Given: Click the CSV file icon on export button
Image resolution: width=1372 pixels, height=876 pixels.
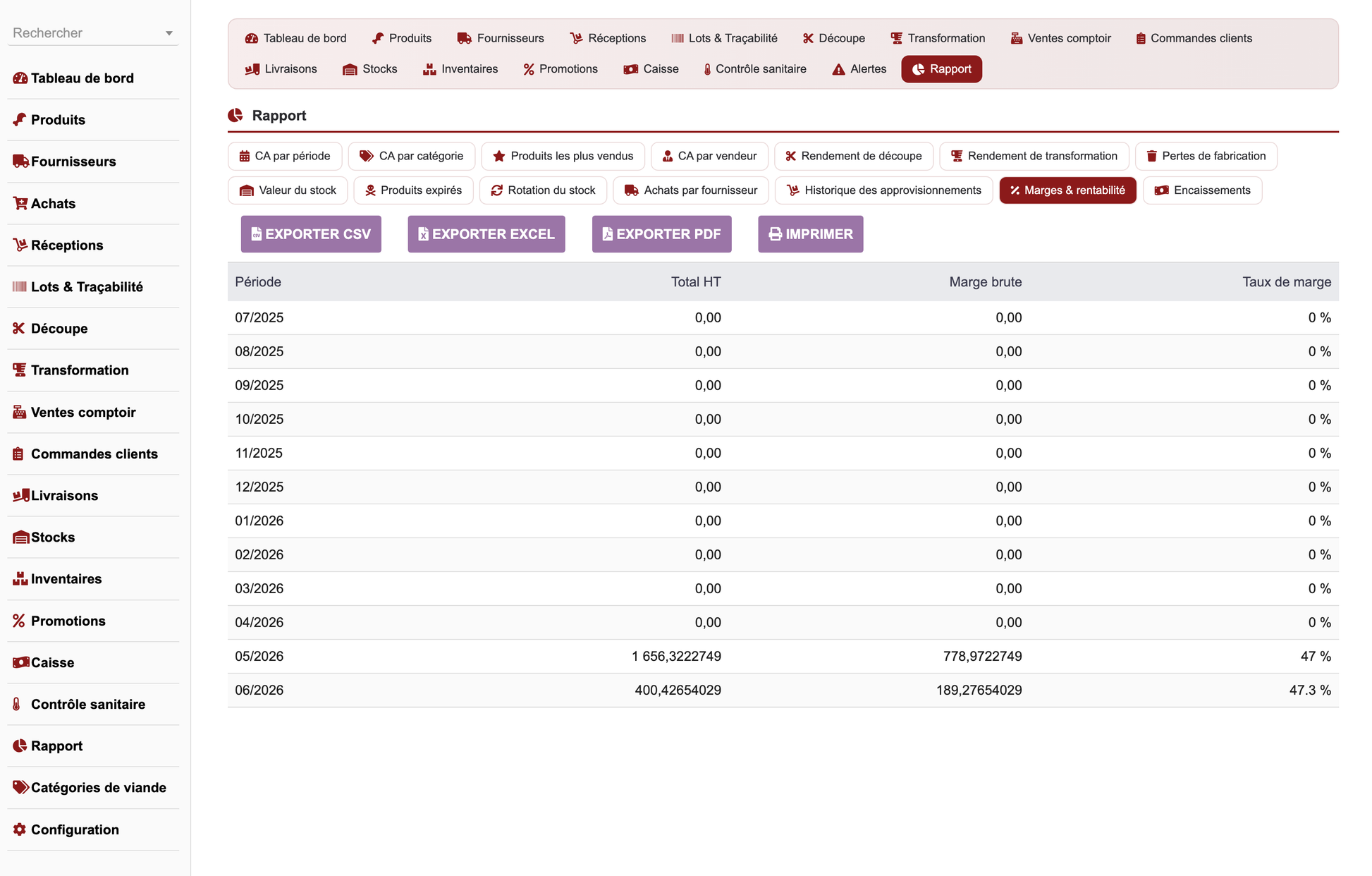Looking at the screenshot, I should coord(257,234).
